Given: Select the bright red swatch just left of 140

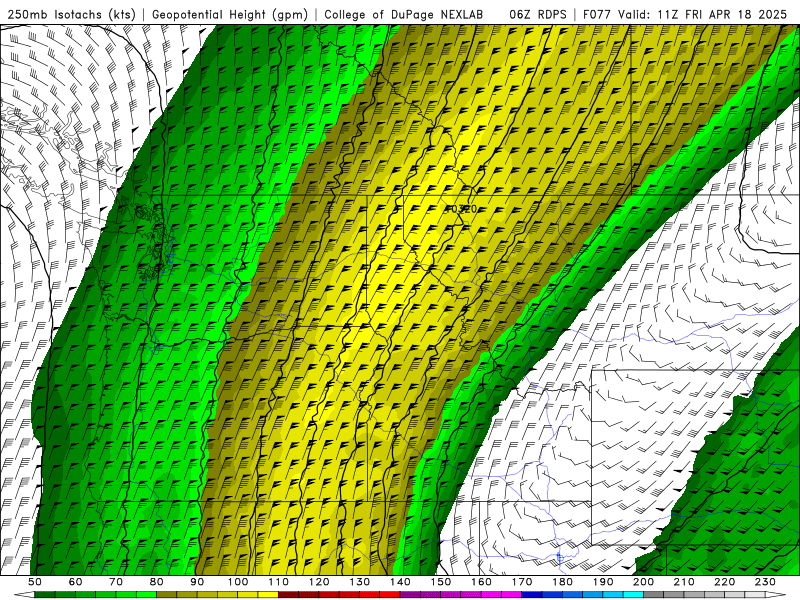Looking at the screenshot, I should click(390, 595).
